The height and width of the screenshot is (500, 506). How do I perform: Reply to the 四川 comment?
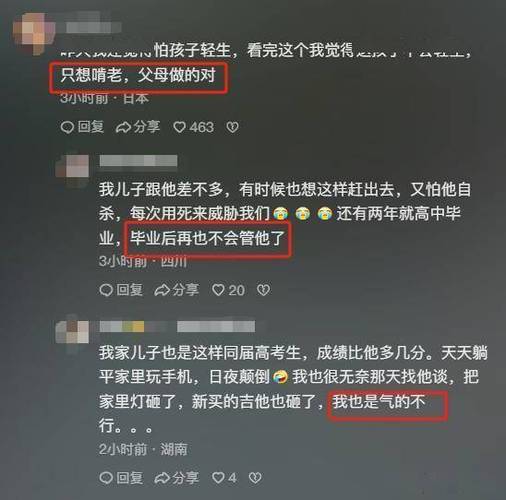click(121, 290)
